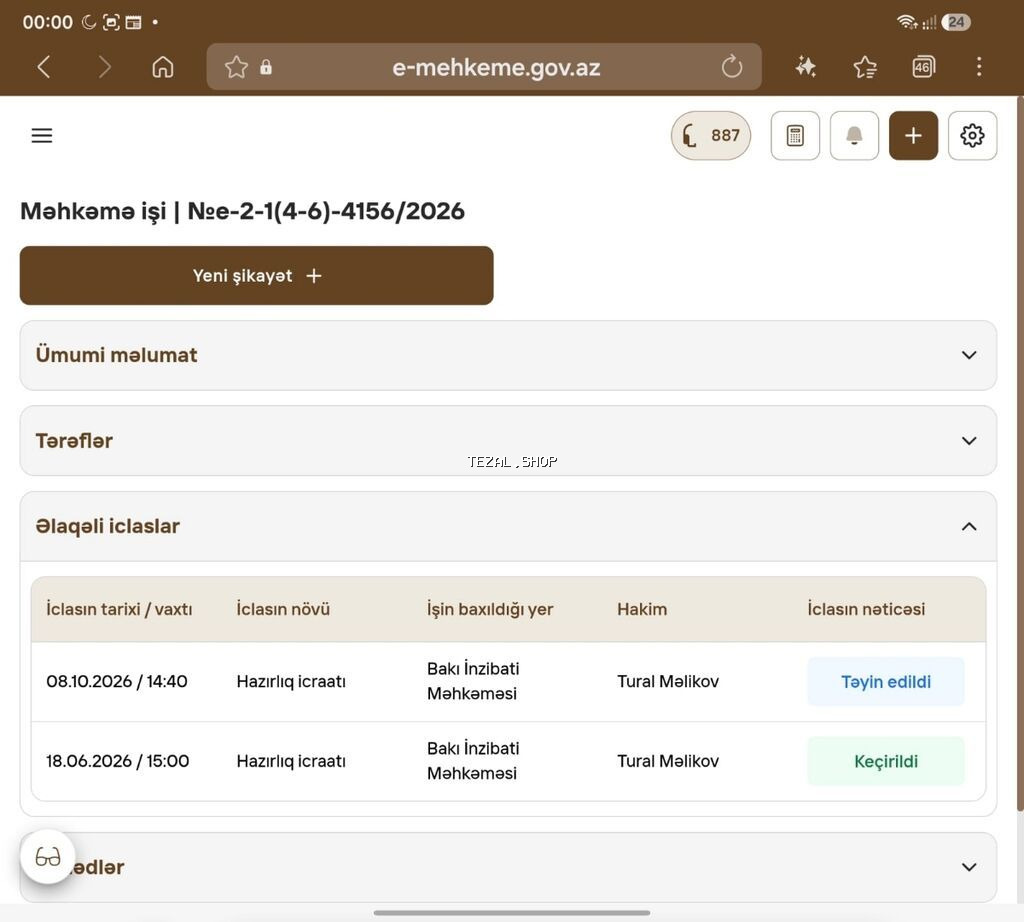Reload the page with refresh icon
The image size is (1024, 922).
tap(731, 67)
